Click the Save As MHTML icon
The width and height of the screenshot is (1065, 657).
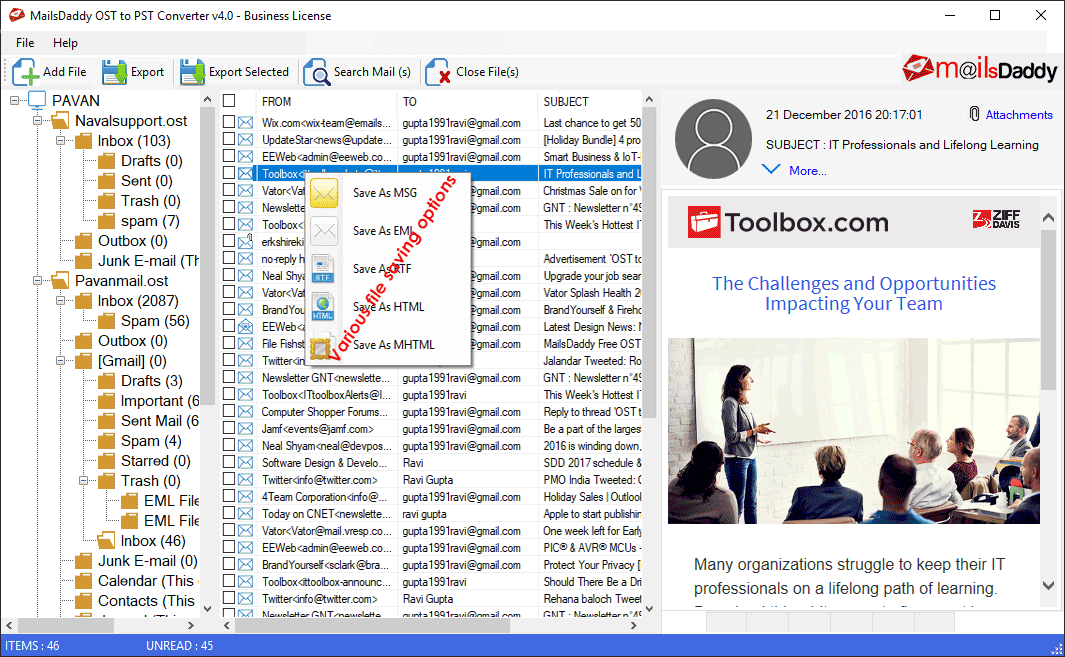[320, 347]
